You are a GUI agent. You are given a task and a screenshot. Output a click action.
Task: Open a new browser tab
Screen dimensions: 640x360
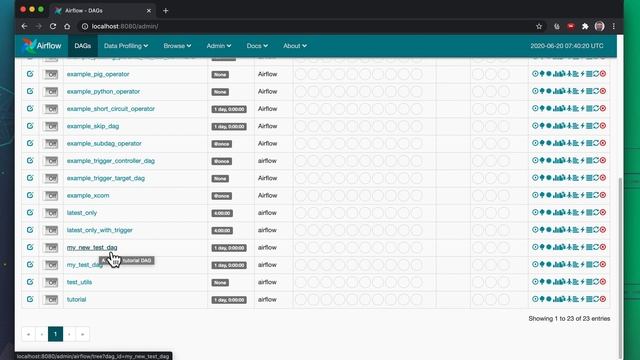click(x=165, y=11)
